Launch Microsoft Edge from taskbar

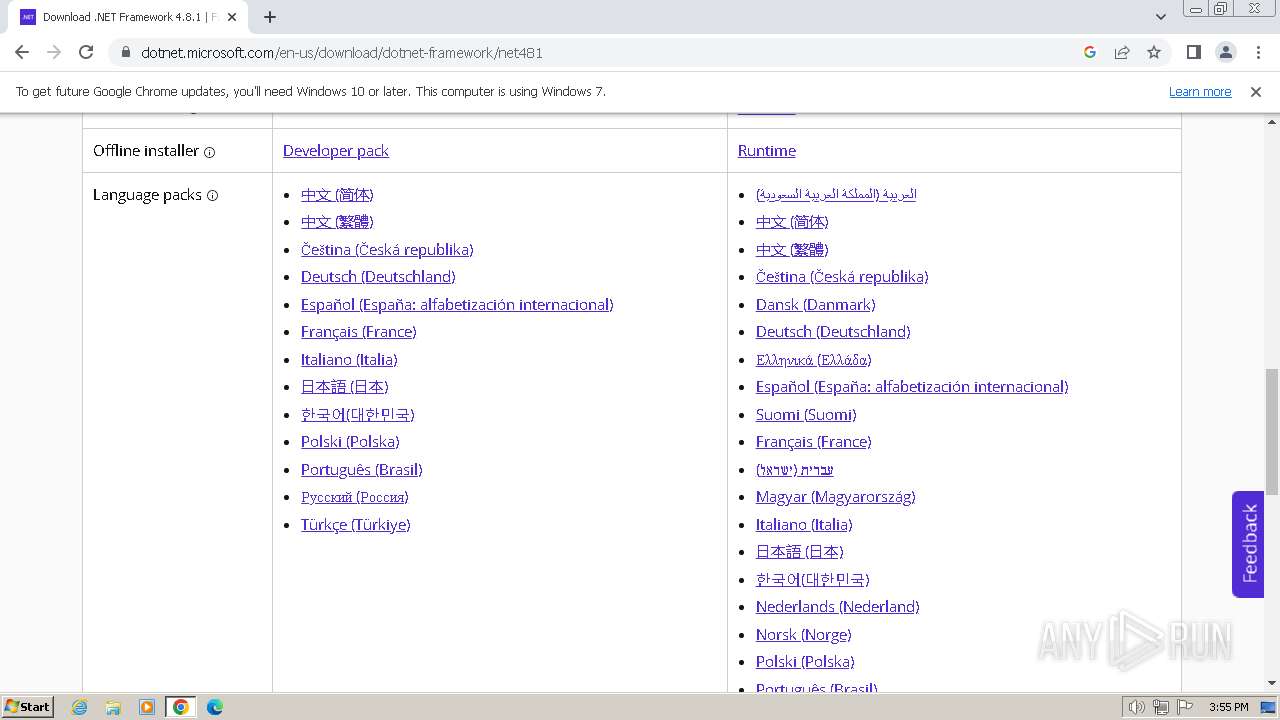[215, 707]
